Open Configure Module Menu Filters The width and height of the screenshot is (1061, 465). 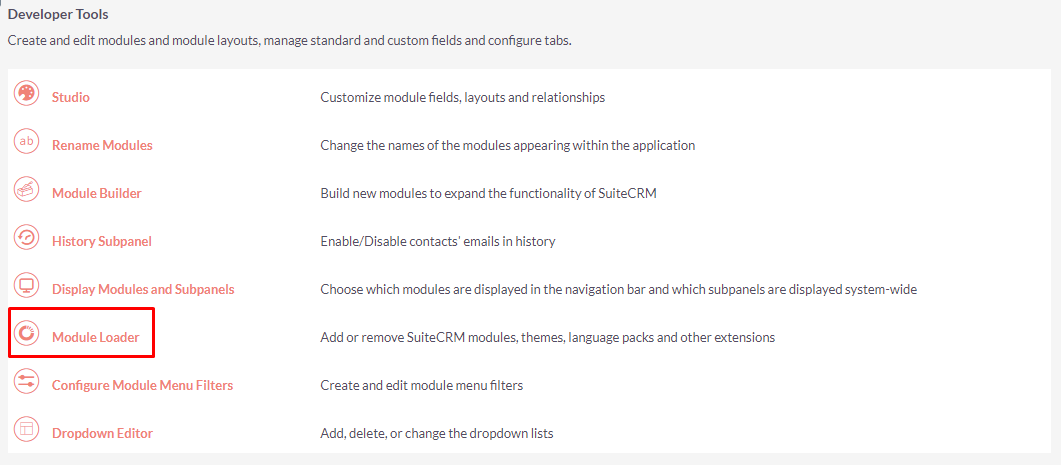[x=142, y=385]
